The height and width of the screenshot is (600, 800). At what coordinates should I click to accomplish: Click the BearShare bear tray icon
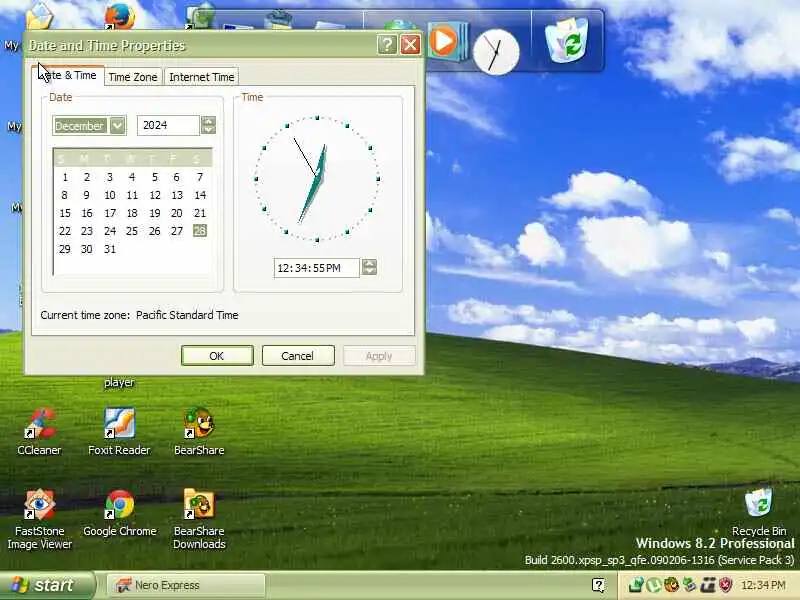click(x=671, y=585)
